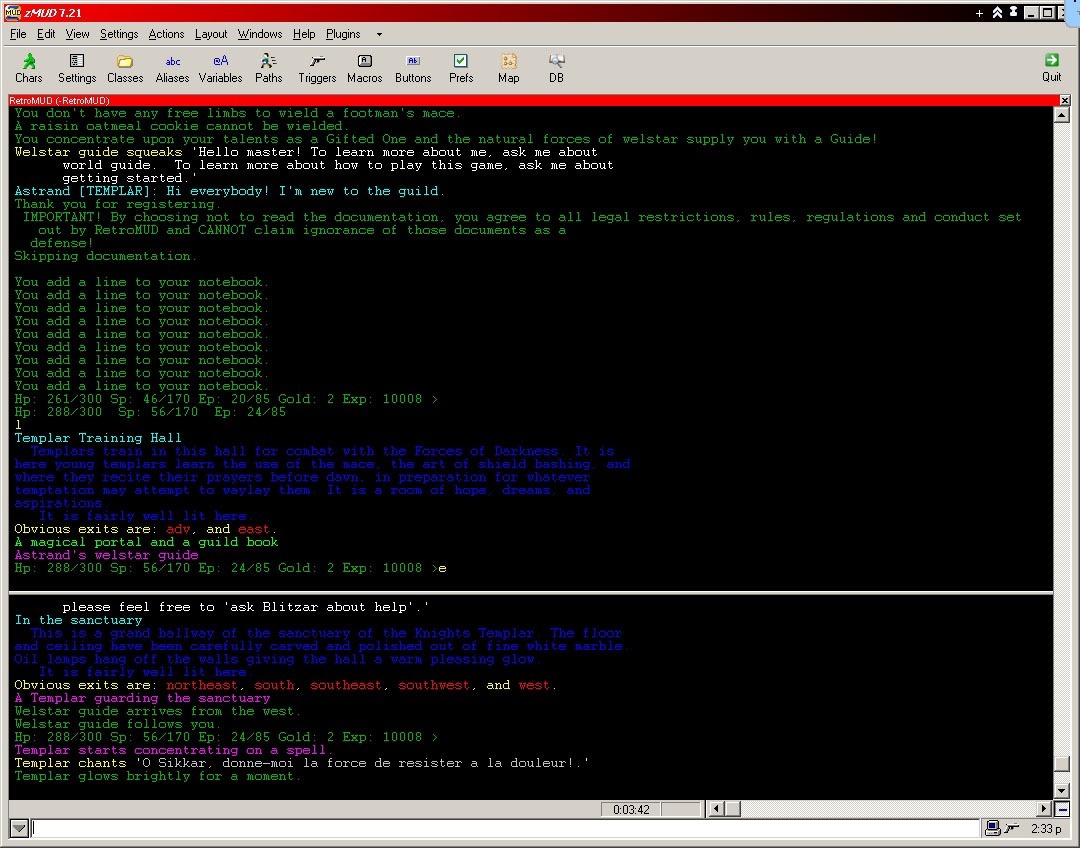Expand the menu bar overflow arrow
Viewport: 1080px width, 848px height.
point(379,34)
